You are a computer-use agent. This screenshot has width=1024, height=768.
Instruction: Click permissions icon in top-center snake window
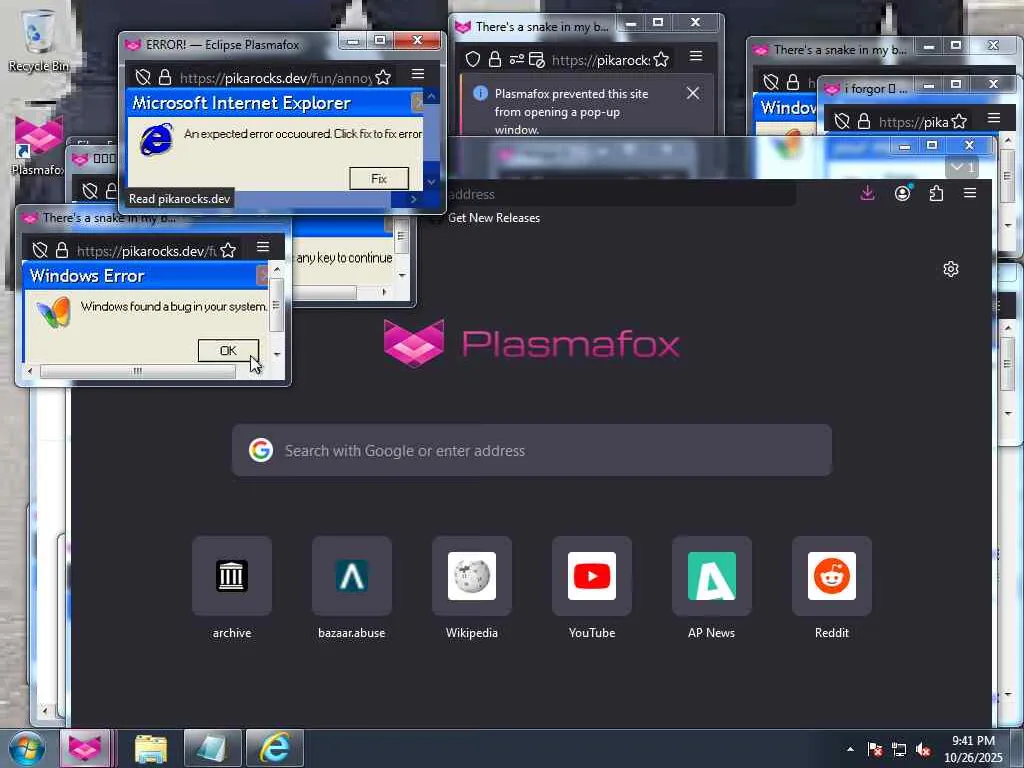[517, 60]
